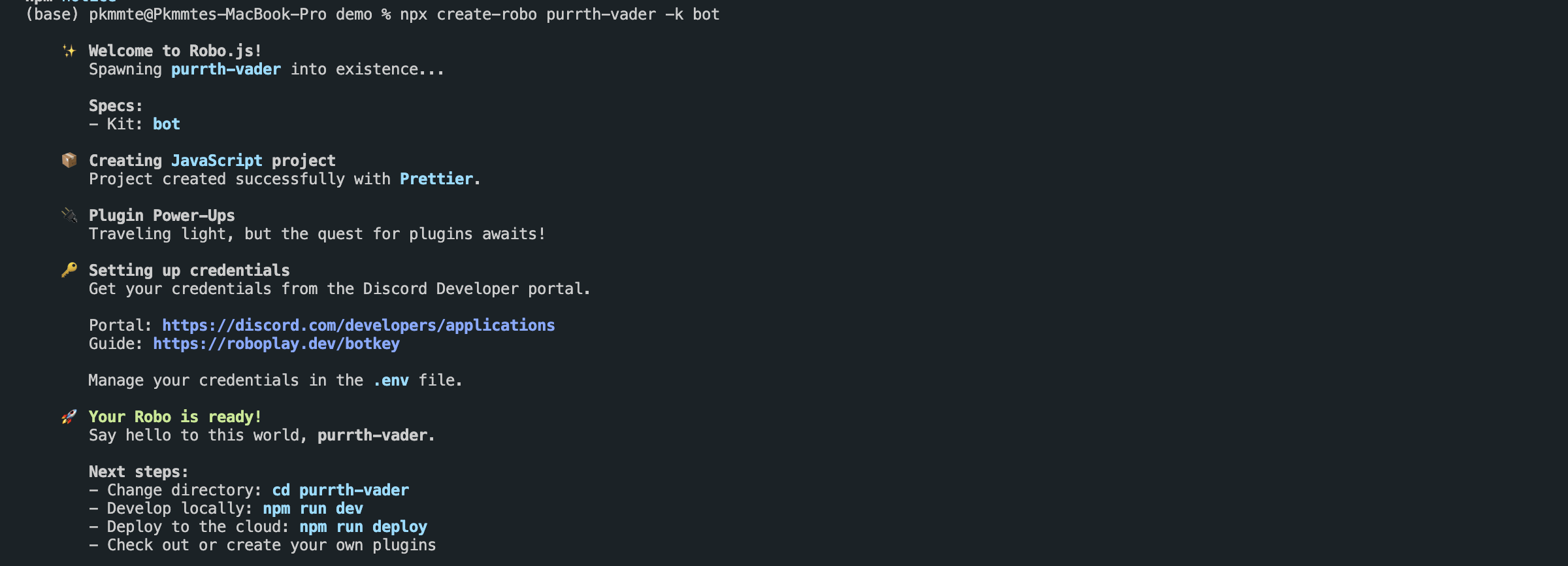The width and height of the screenshot is (1568, 566).
Task: Click the 'bot' value next to Kit
Action: point(167,124)
